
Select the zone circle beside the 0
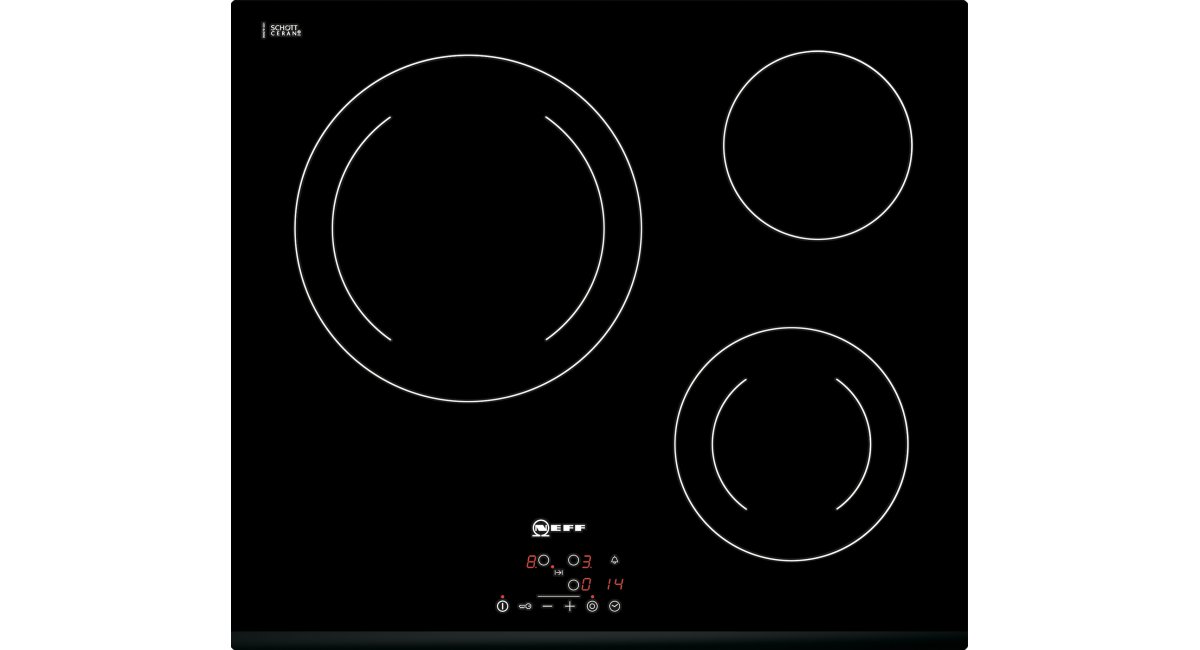574,585
